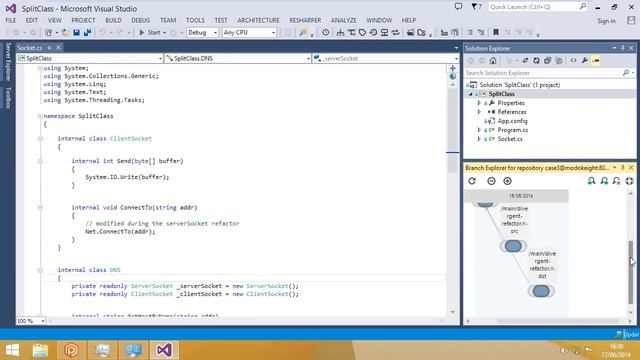Open the Toolbox side tab

[x=8, y=98]
